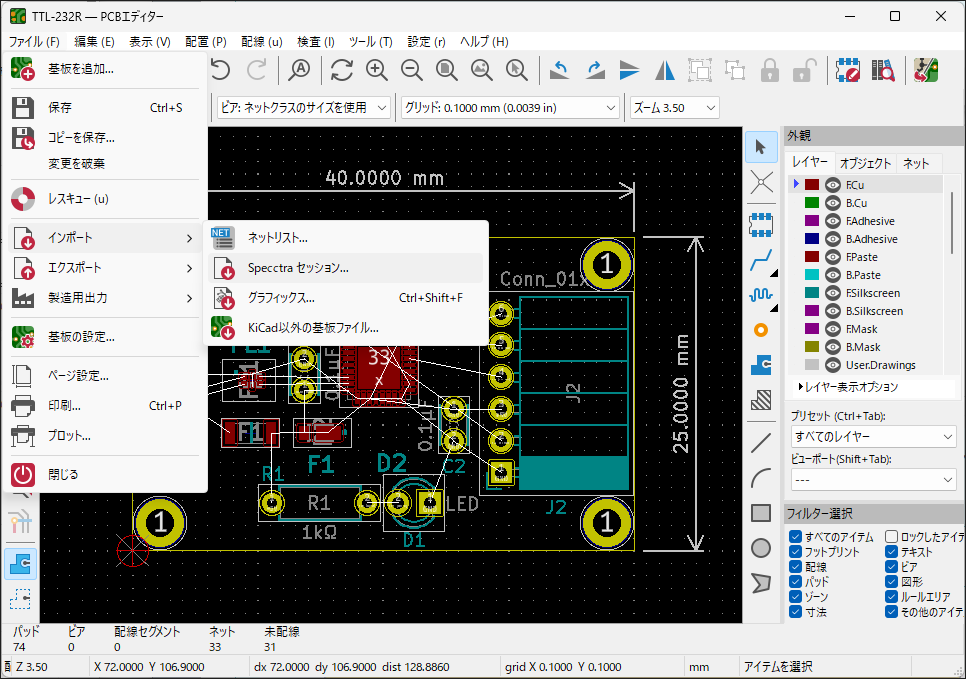
Task: Choose ネットリスト... import option
Action: 346,238
